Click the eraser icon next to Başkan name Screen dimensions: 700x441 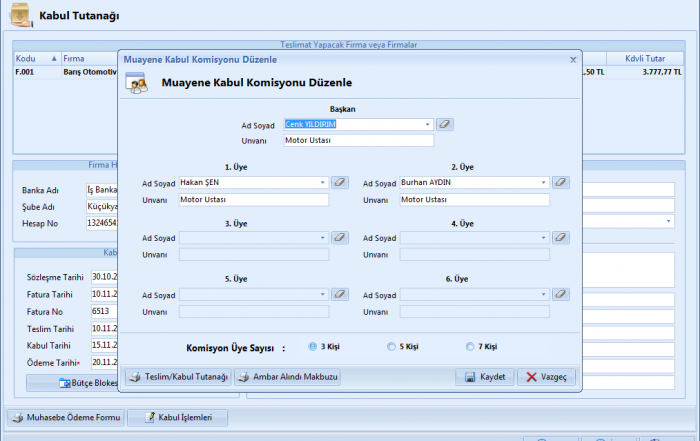pos(445,125)
